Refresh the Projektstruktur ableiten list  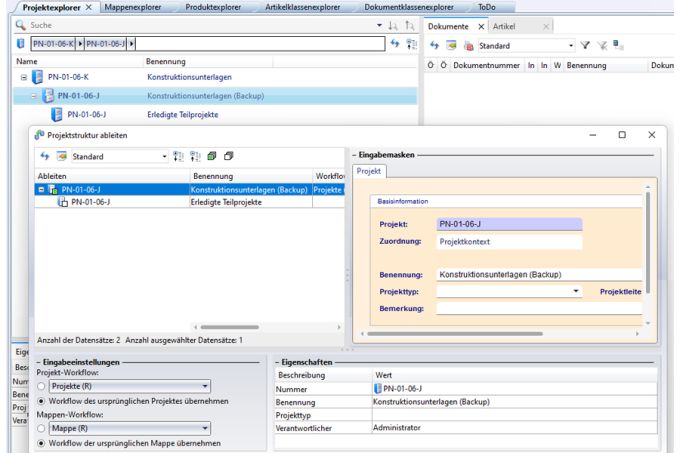click(x=45, y=156)
